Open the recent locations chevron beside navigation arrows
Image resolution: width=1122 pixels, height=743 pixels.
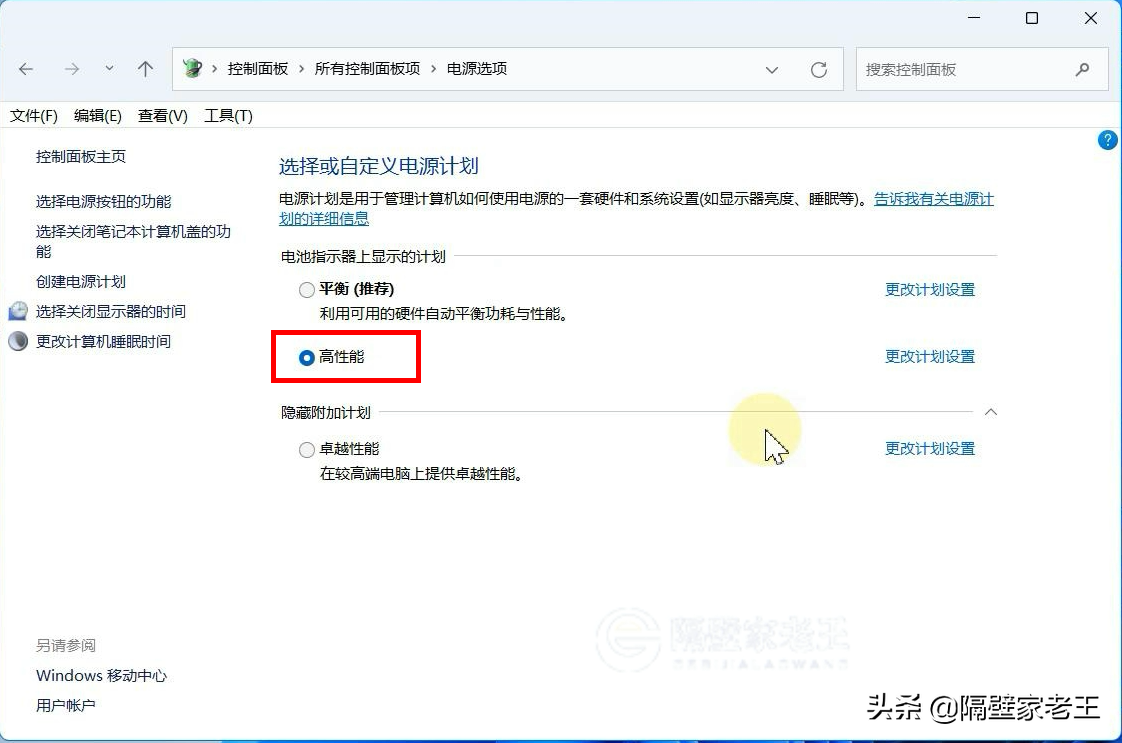tap(108, 69)
